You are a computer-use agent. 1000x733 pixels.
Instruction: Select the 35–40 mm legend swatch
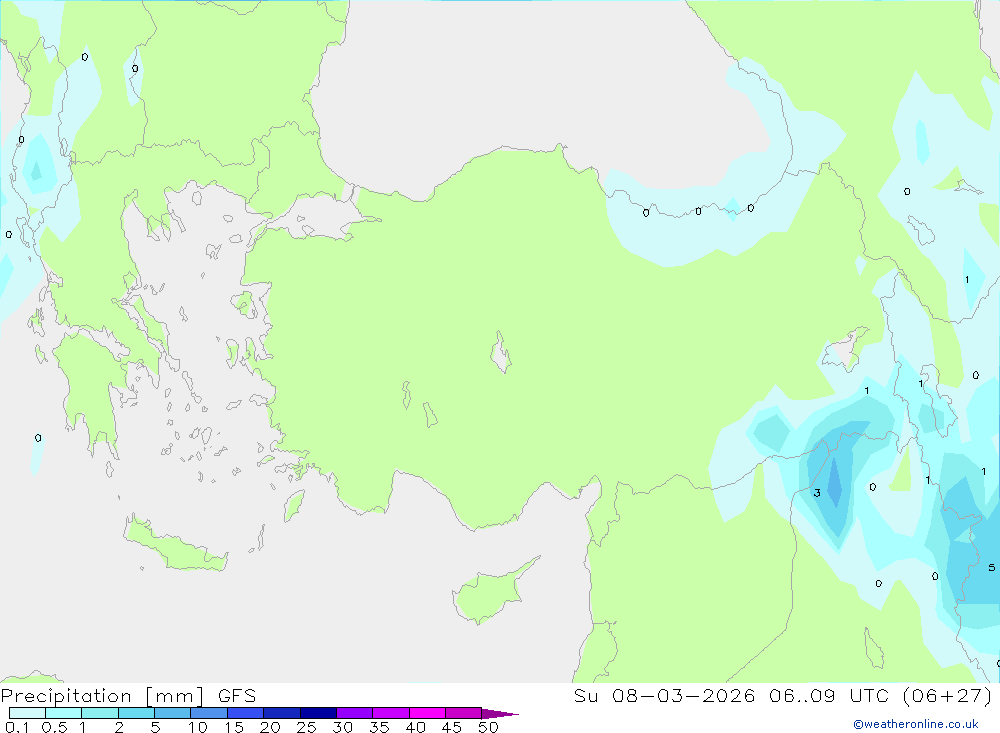(390, 713)
